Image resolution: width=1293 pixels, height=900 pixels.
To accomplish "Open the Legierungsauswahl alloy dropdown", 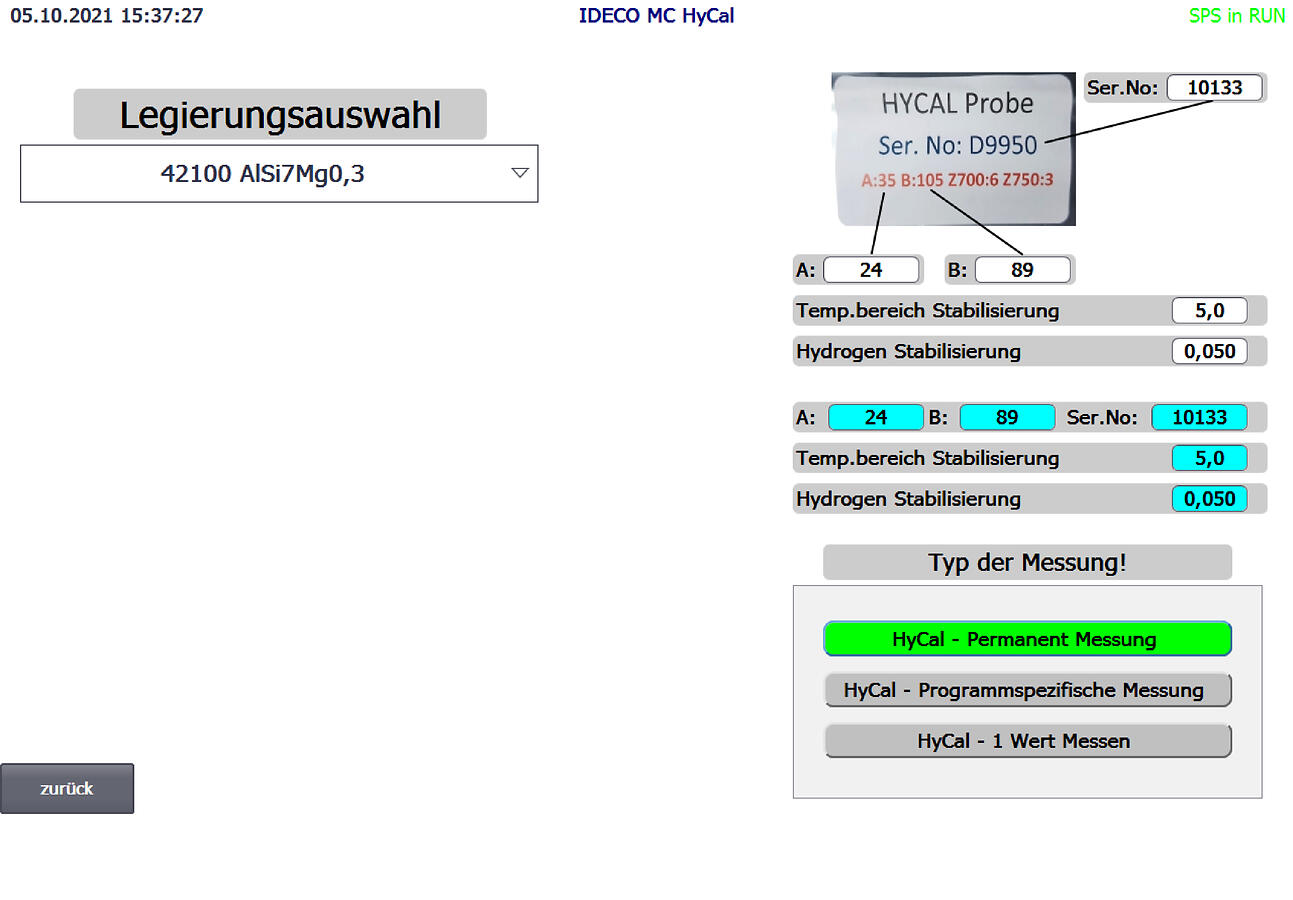I will click(x=278, y=174).
